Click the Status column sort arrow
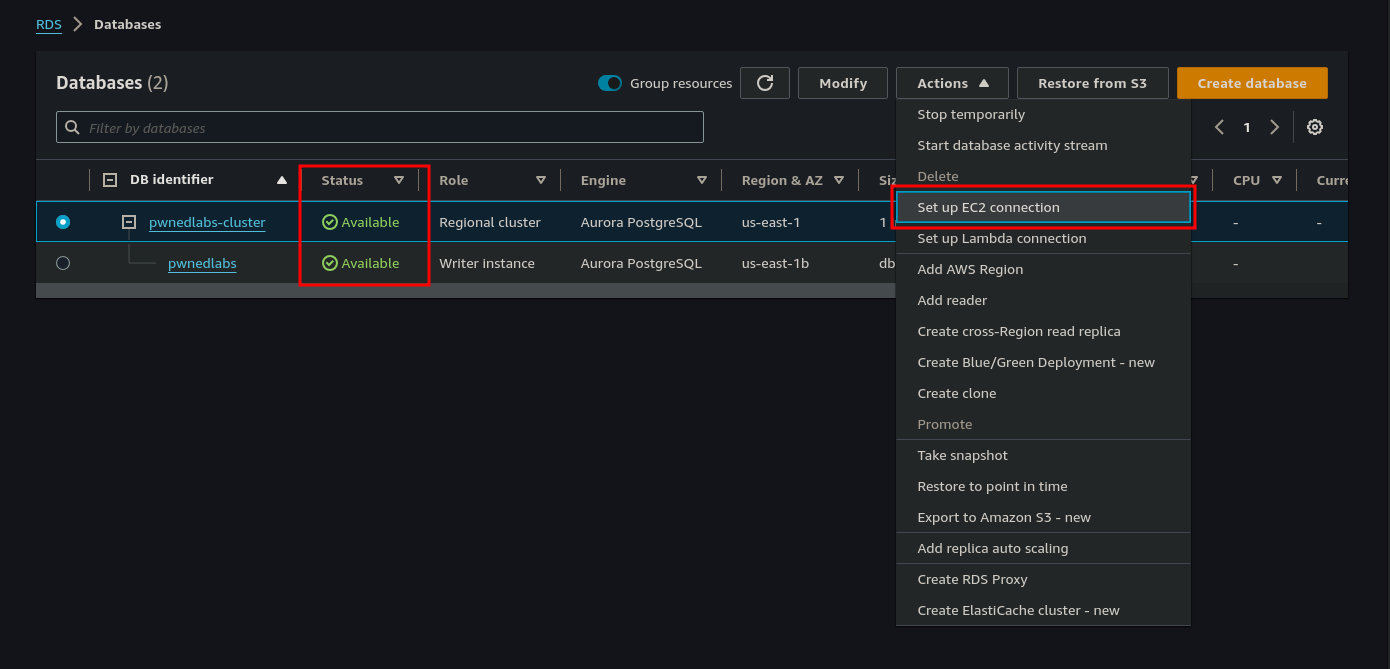The height and width of the screenshot is (669, 1390). pyautogui.click(x=399, y=181)
